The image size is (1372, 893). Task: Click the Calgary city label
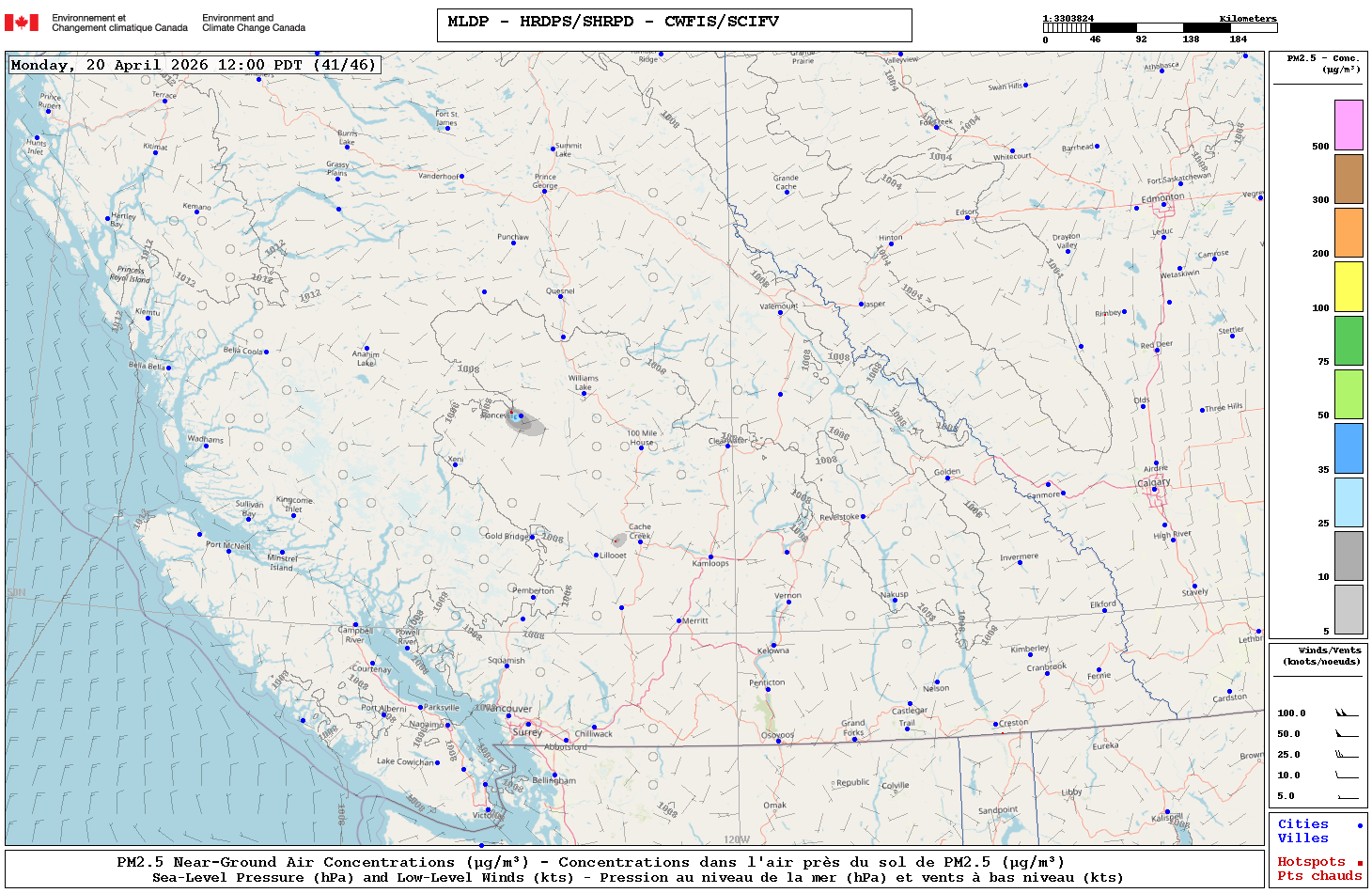[x=1154, y=482]
